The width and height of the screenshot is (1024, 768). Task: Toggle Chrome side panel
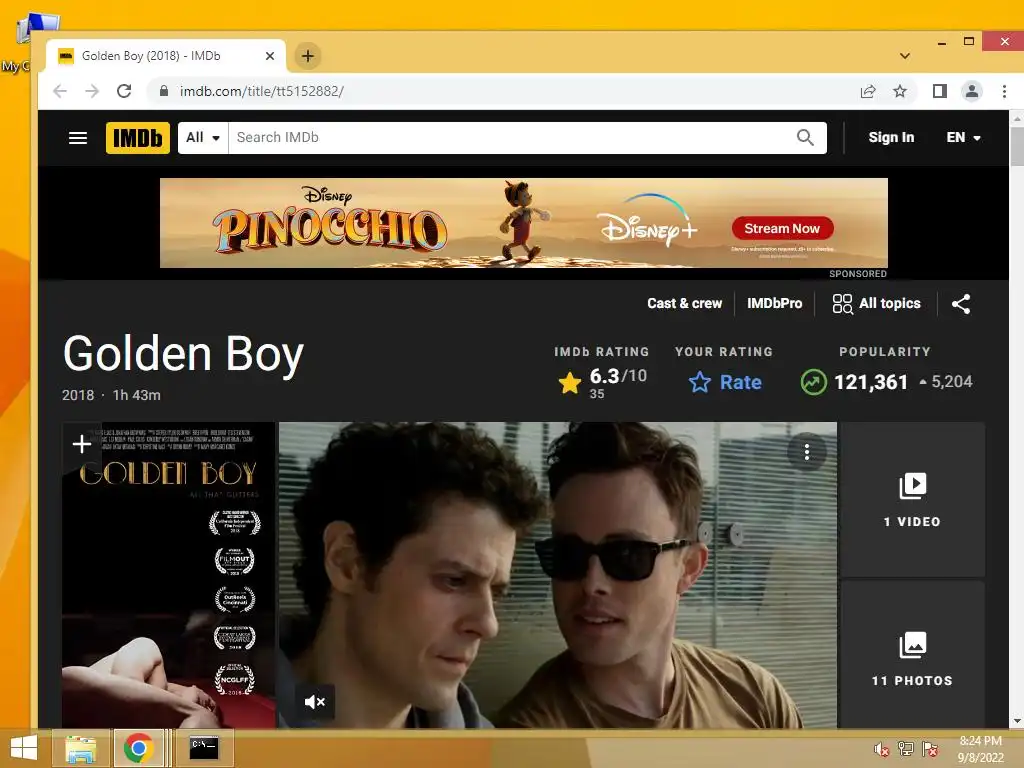point(940,91)
